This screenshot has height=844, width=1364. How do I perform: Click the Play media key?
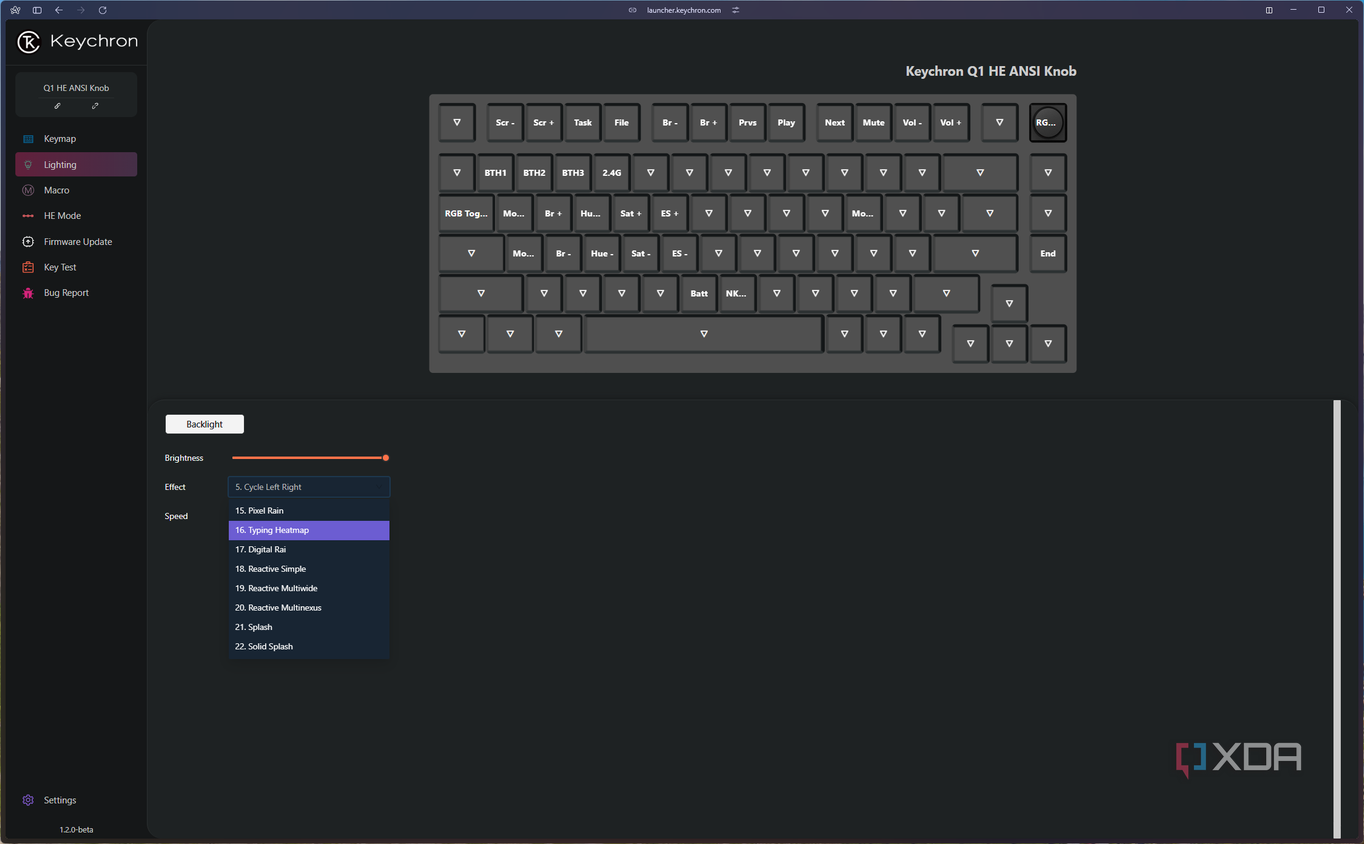click(x=786, y=122)
